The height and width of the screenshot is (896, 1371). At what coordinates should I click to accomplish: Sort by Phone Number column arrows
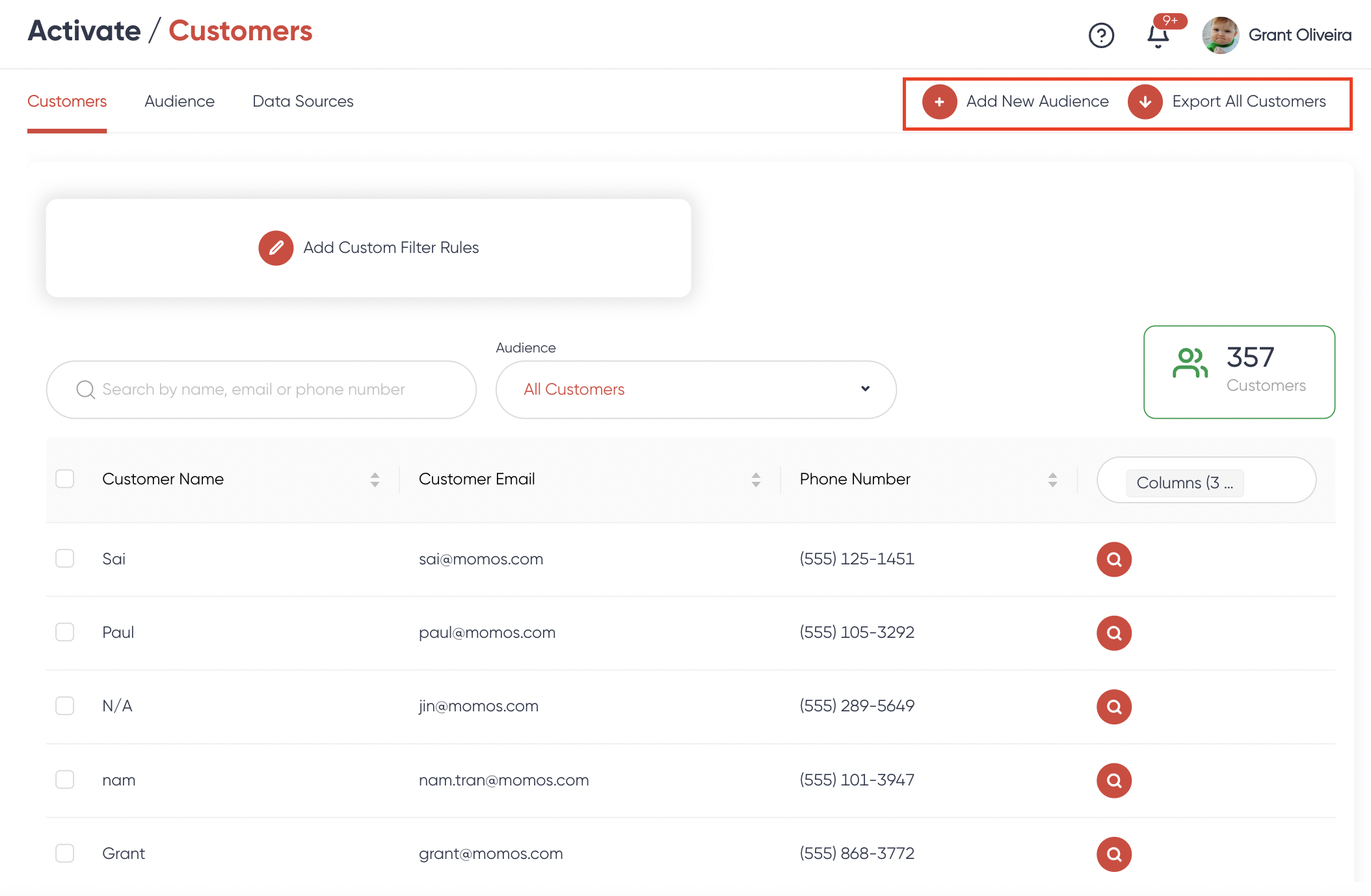point(1052,480)
